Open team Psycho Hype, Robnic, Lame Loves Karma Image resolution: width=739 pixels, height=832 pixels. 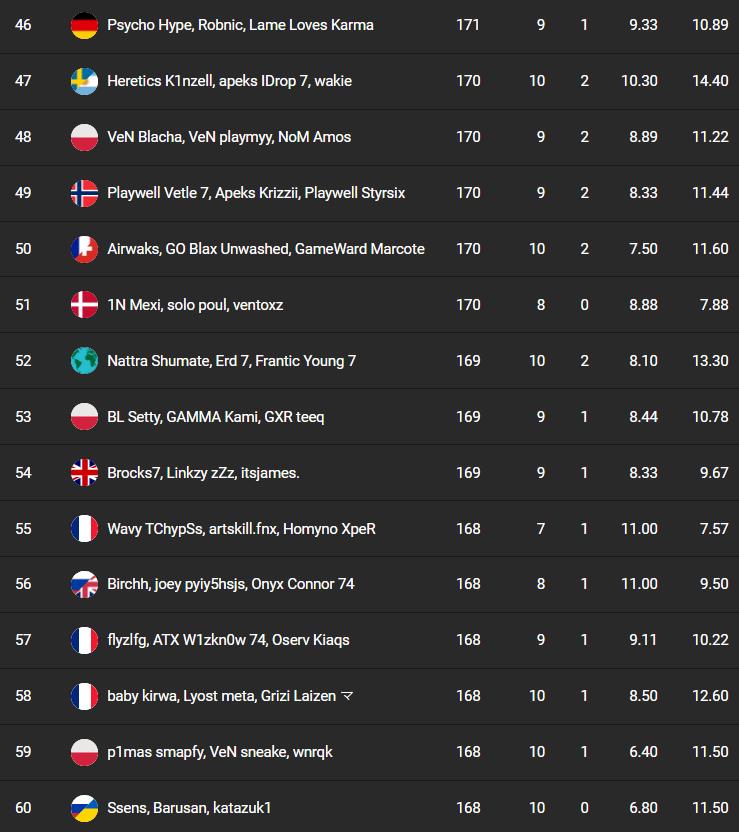(x=240, y=25)
